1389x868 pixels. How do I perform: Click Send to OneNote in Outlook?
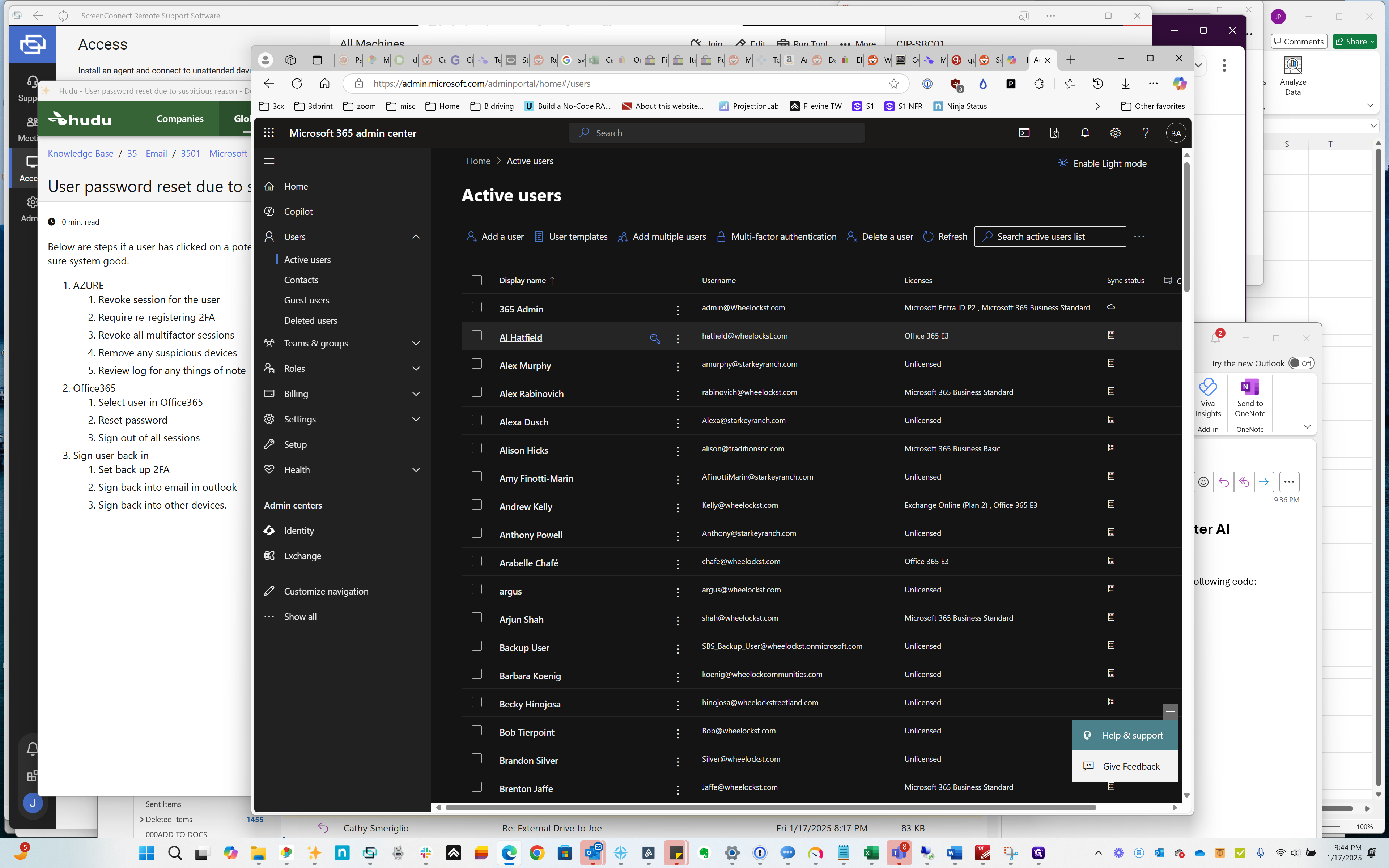[x=1249, y=398]
